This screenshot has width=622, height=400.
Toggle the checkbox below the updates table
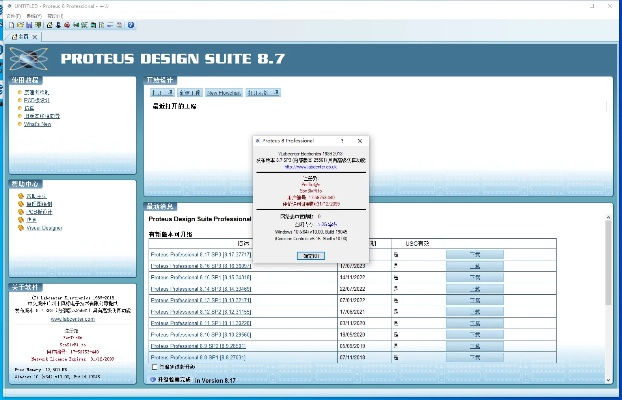(x=153, y=367)
